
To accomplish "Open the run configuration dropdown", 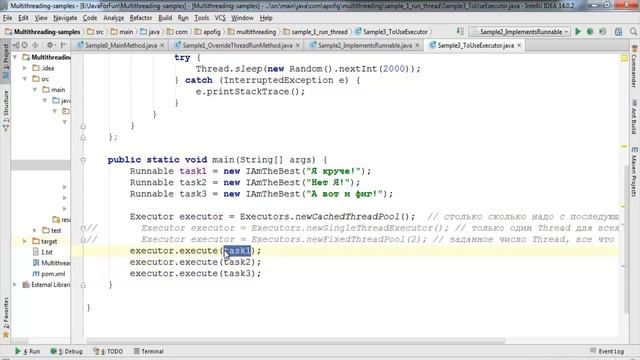I will (x=520, y=31).
